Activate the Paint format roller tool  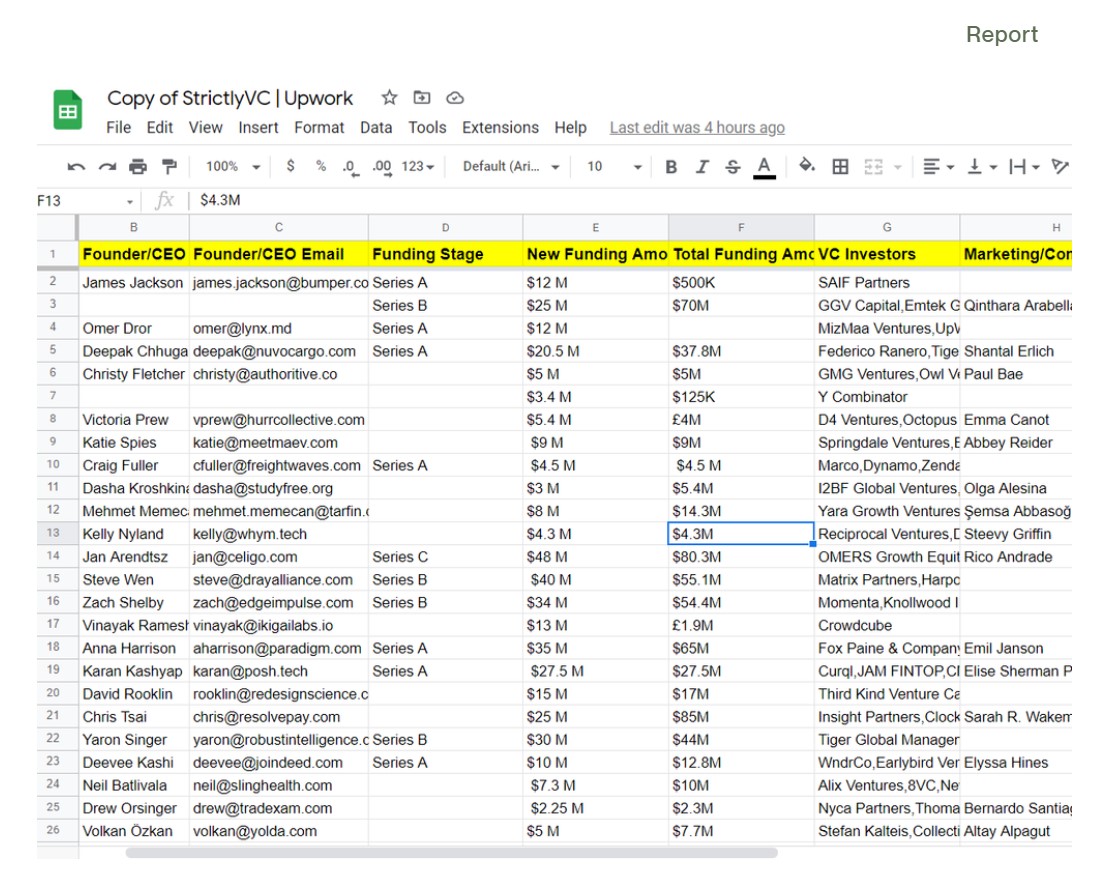pos(169,167)
